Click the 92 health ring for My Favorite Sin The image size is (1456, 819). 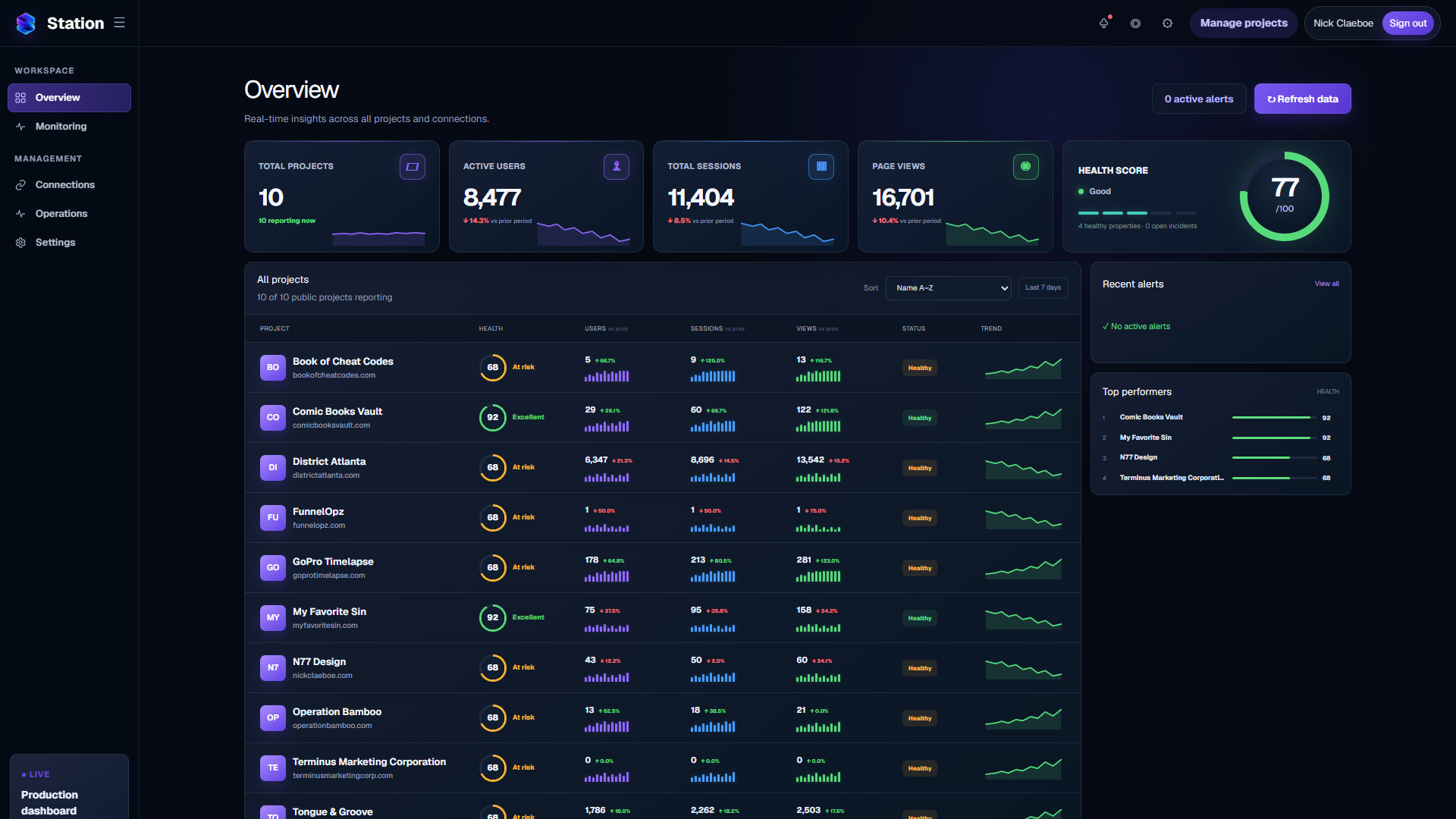point(493,618)
